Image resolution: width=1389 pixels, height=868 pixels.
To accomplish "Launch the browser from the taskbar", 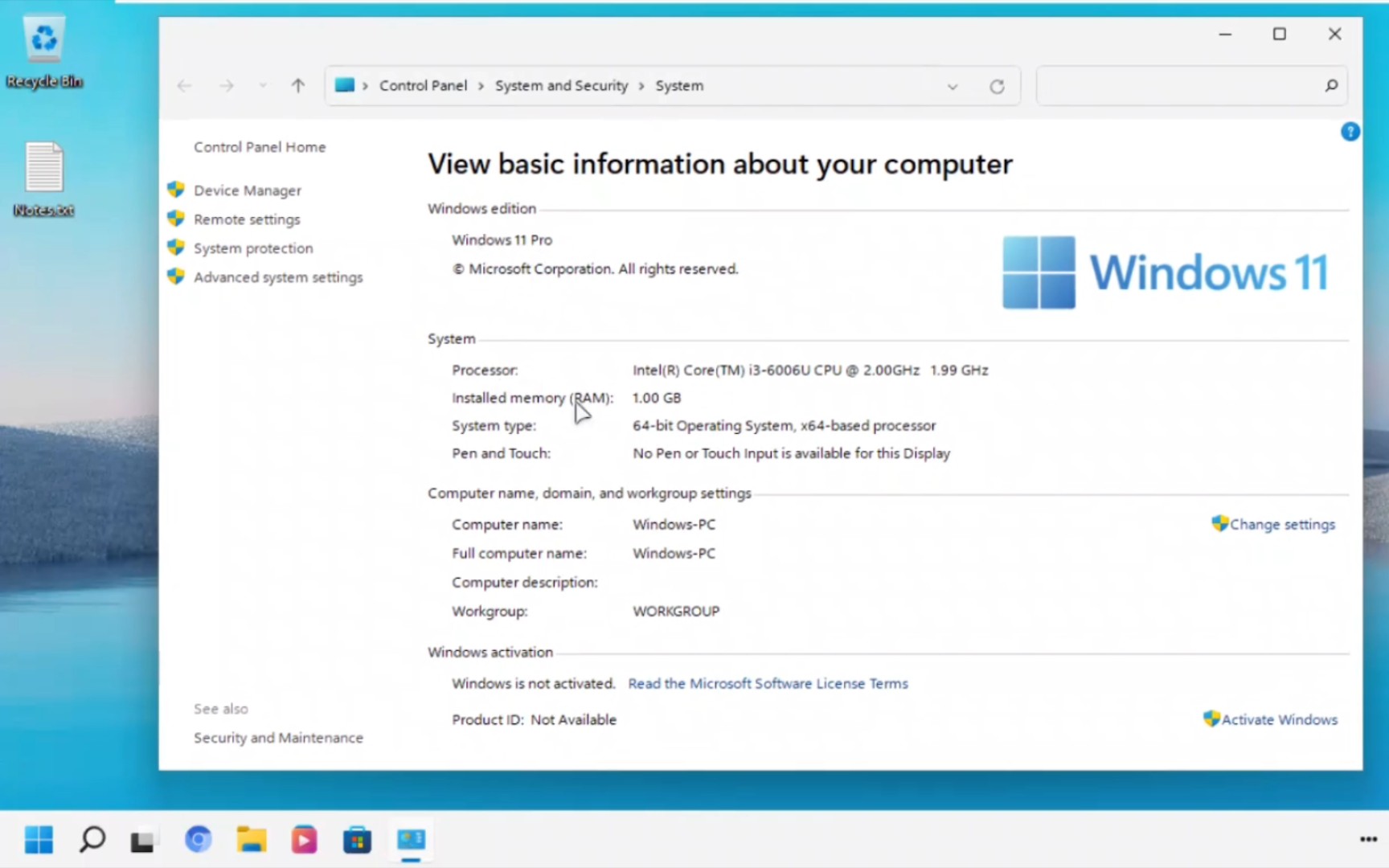I will tap(198, 840).
